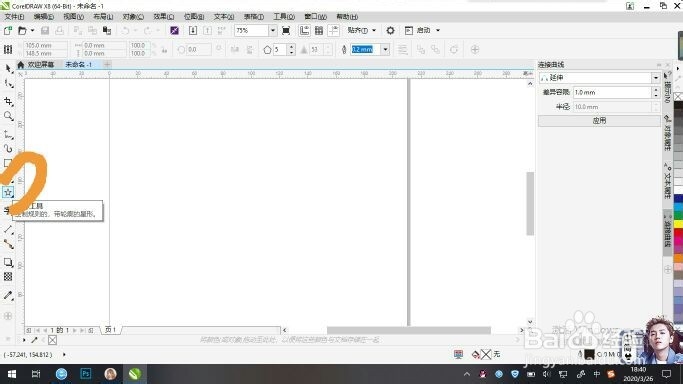Open the 效果 (Effects) menu
Image resolution: width=683 pixels, height=384 pixels.
point(163,17)
